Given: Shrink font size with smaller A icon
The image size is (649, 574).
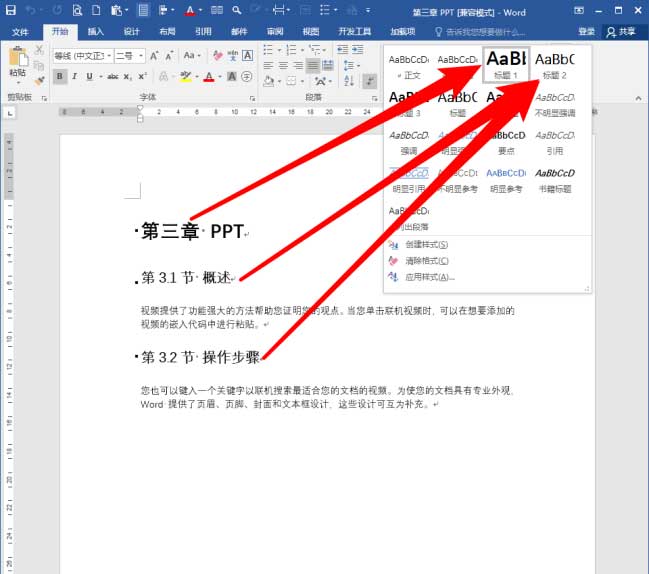Looking at the screenshot, I should pos(169,55).
